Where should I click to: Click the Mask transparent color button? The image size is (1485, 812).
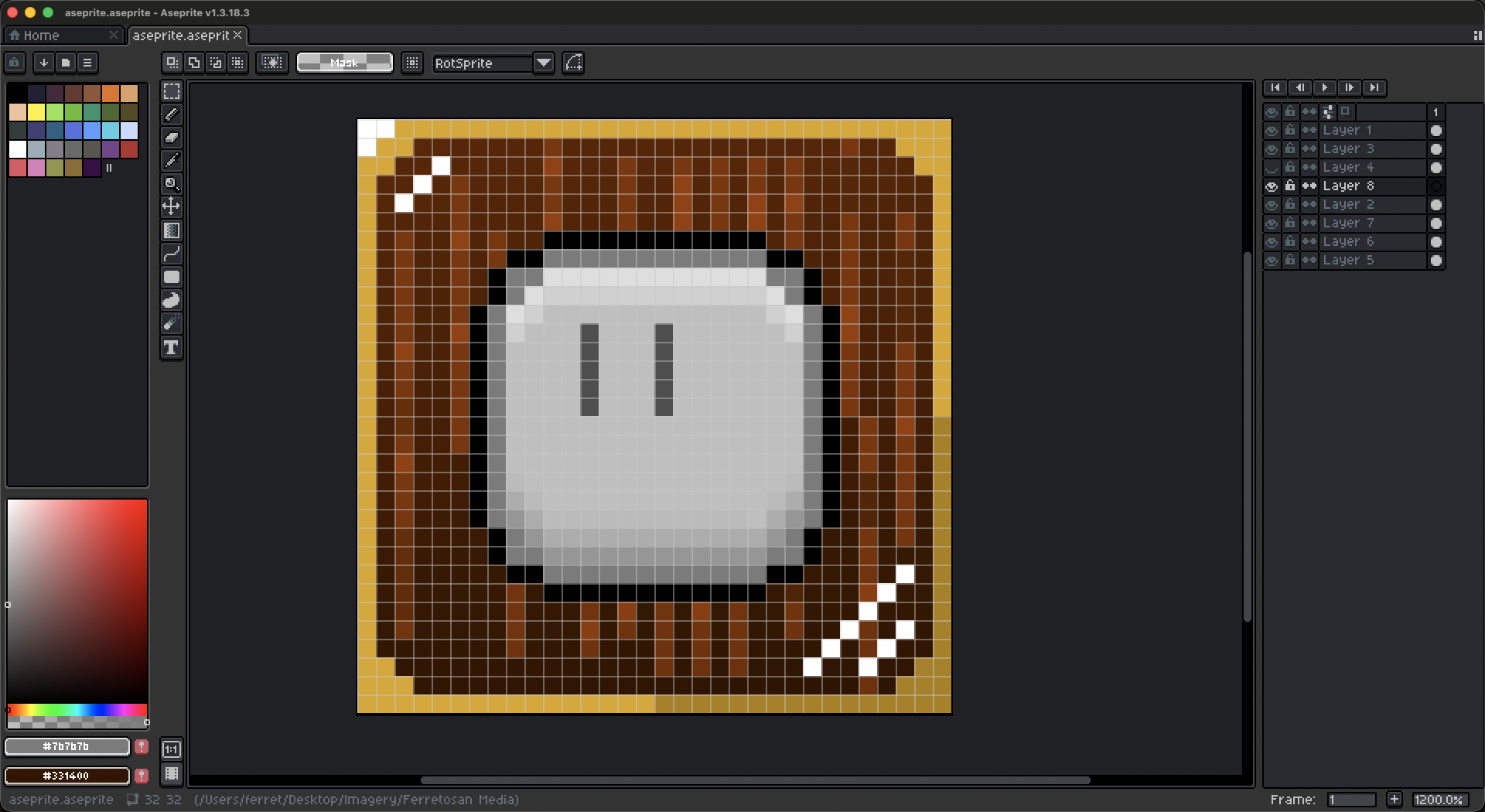coord(345,63)
